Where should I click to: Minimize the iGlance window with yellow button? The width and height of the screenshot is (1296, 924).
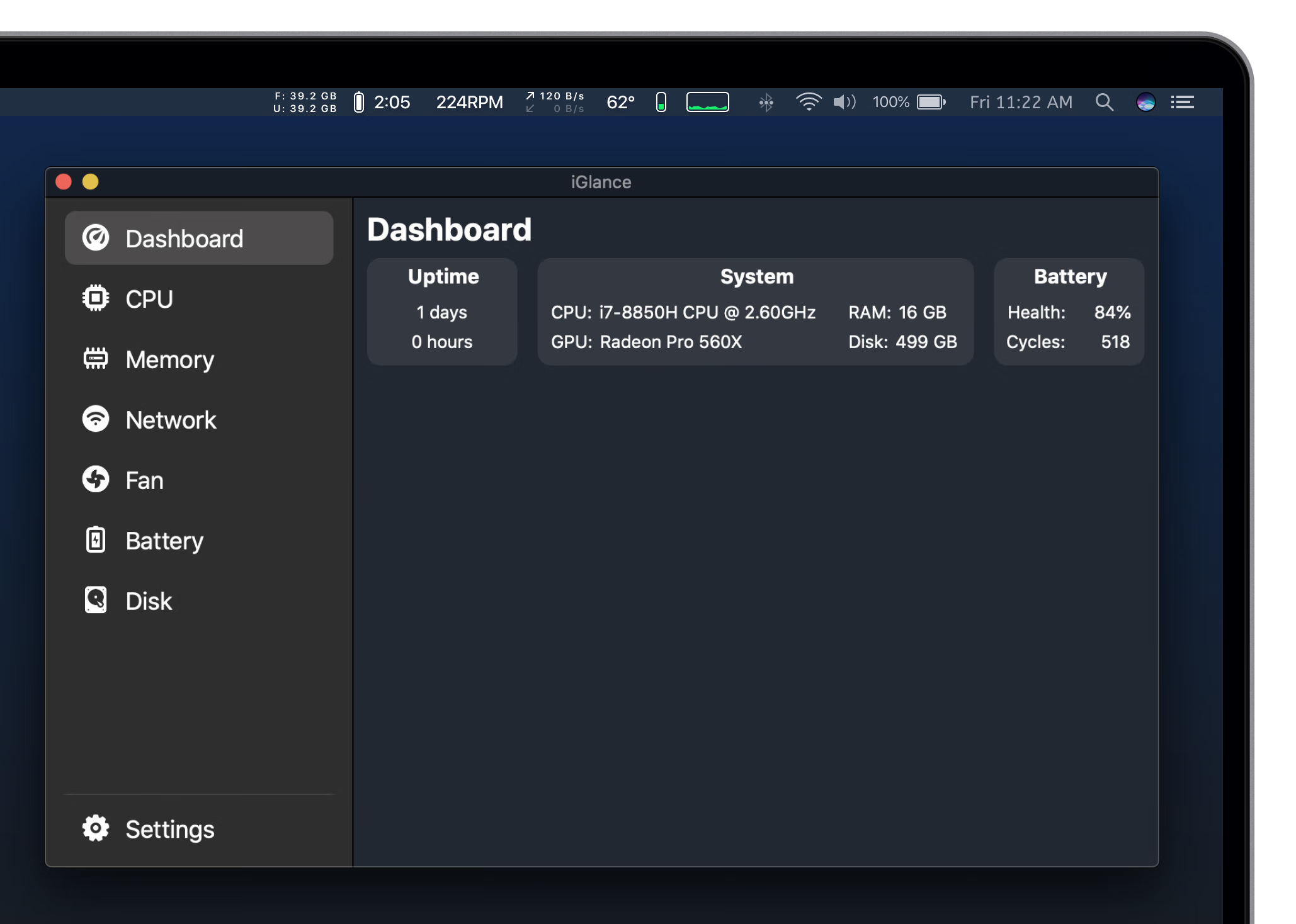pos(91,182)
